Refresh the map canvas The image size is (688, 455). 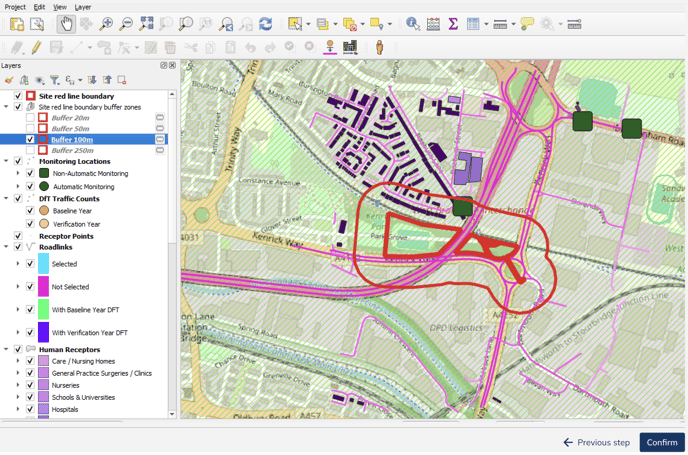click(x=265, y=24)
